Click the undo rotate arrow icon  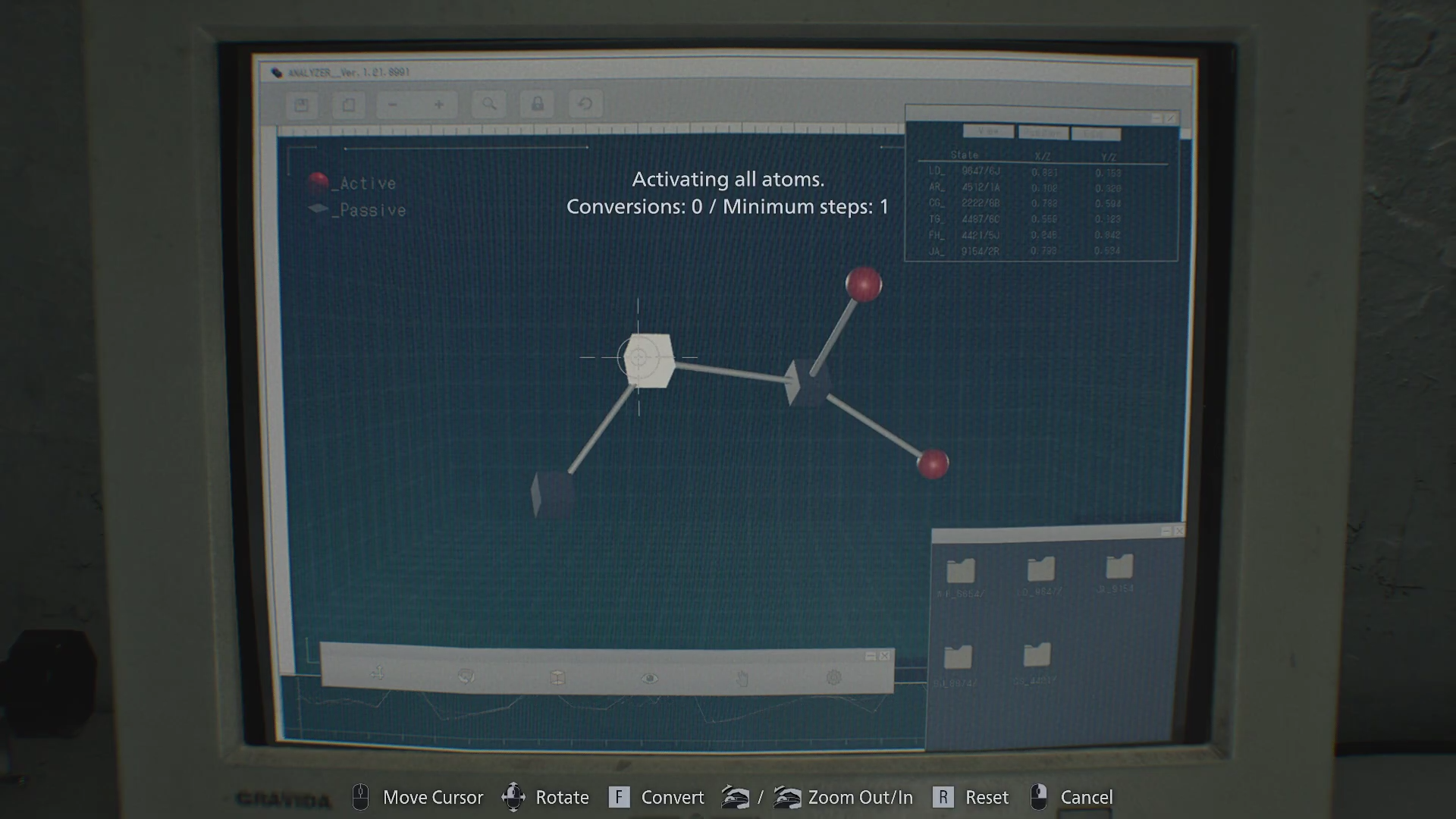coord(585,104)
